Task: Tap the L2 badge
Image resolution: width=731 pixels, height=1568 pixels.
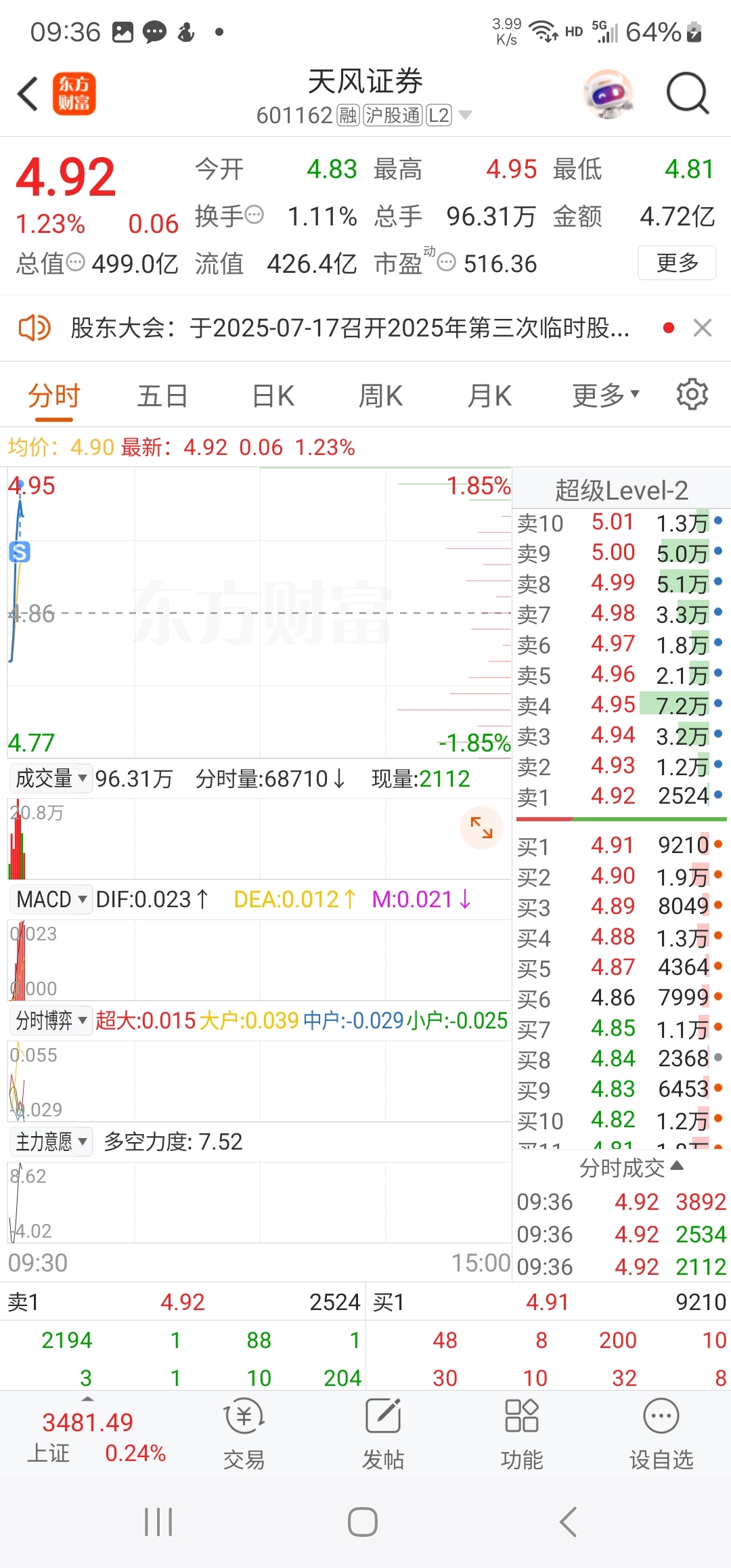Action: 439,116
